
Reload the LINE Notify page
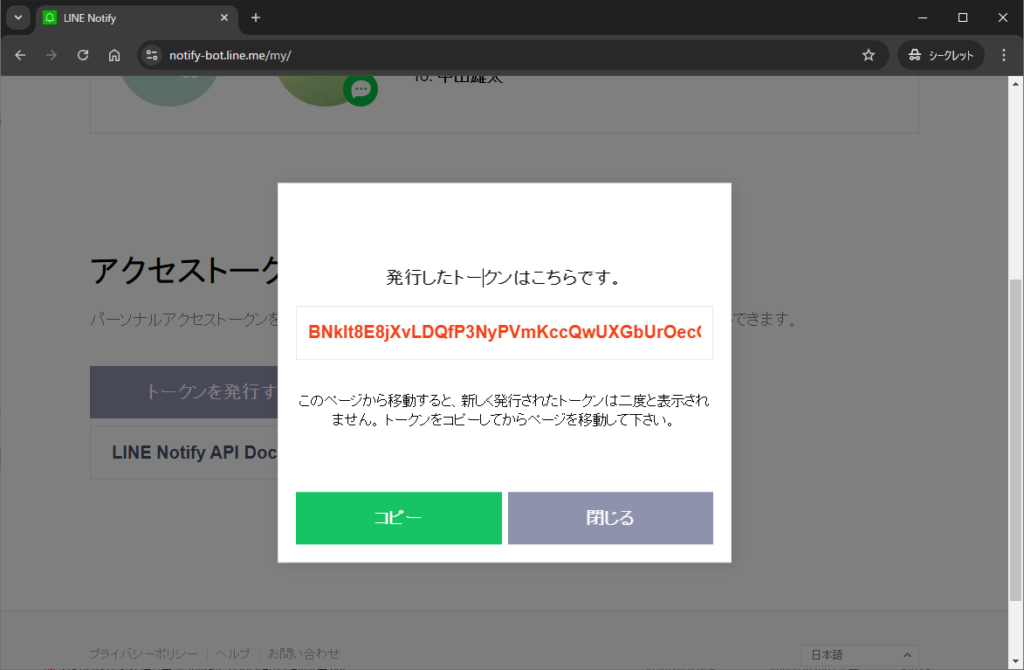pyautogui.click(x=83, y=55)
